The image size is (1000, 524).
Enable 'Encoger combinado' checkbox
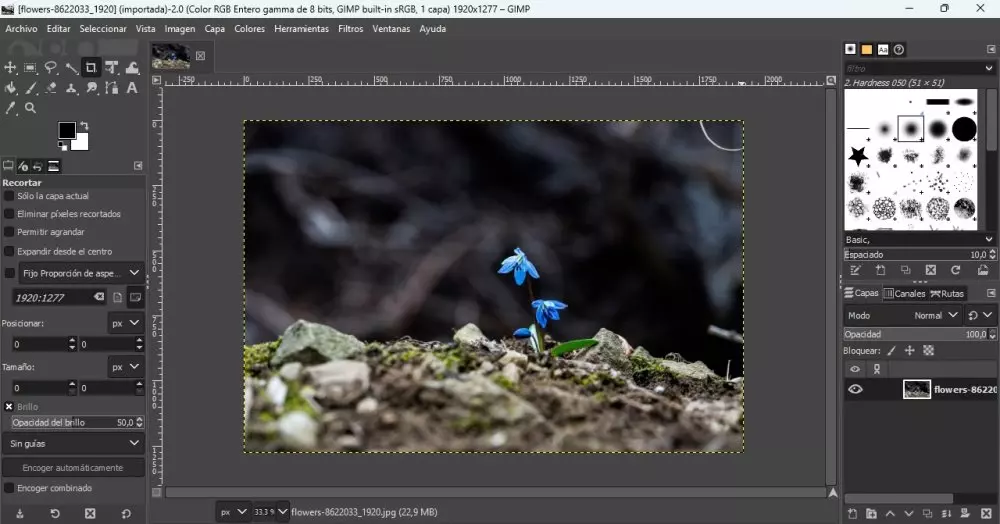coord(9,488)
